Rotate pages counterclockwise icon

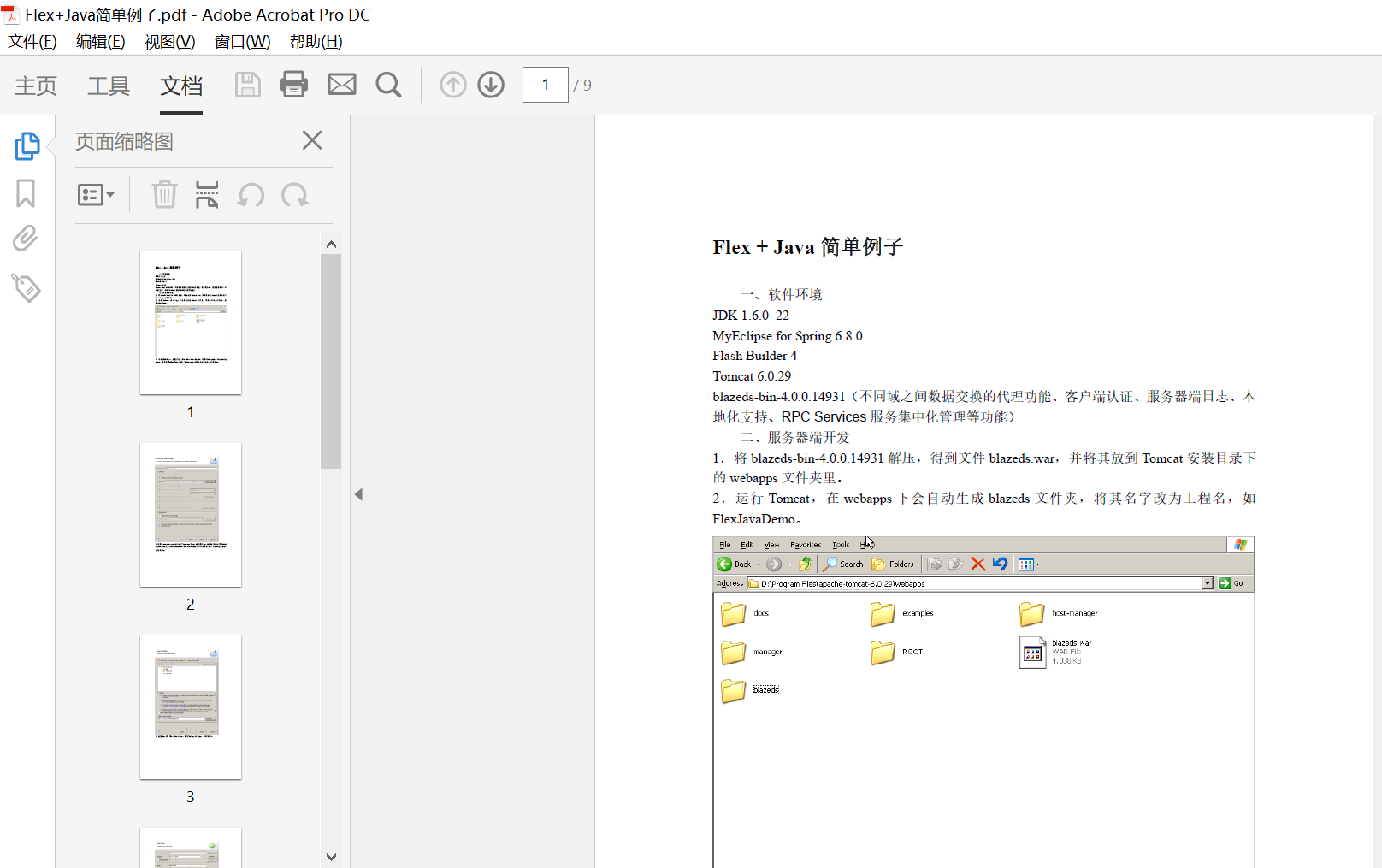click(251, 195)
